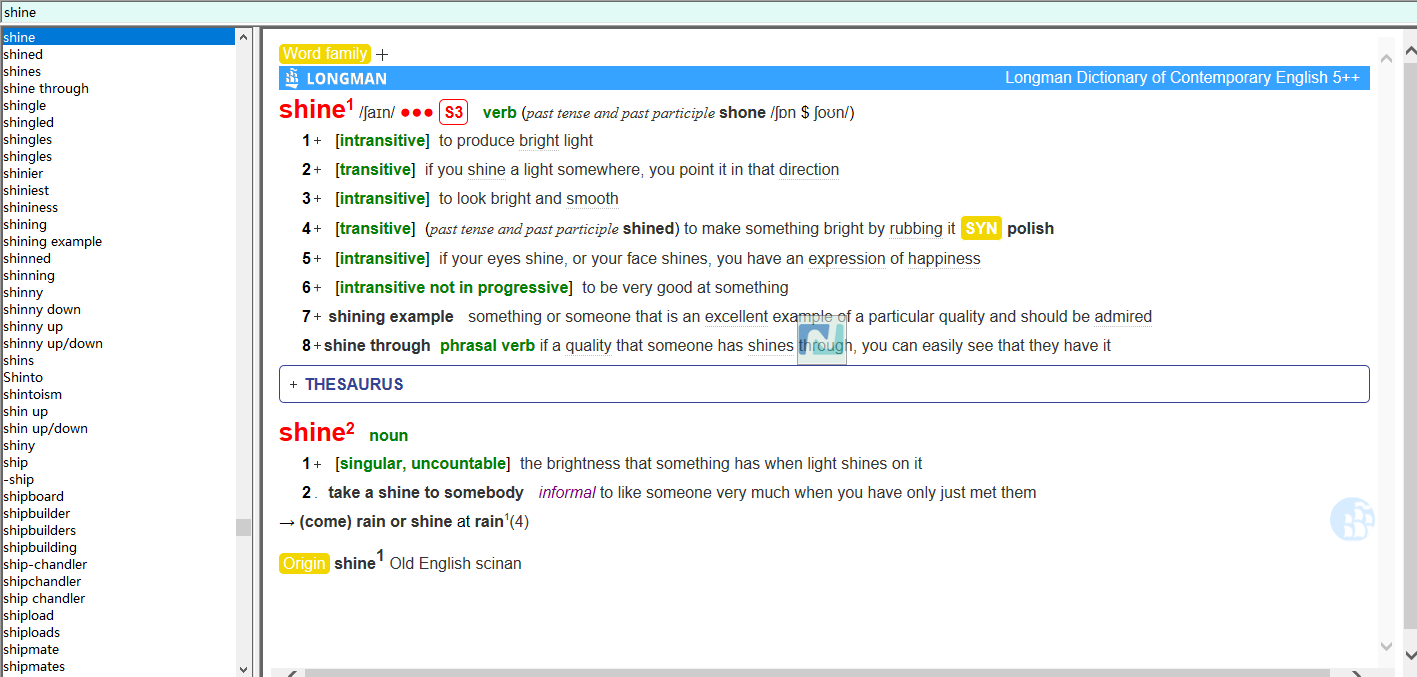The width and height of the screenshot is (1417, 677).
Task: Click the red frequency dots next to shine
Action: point(417,113)
